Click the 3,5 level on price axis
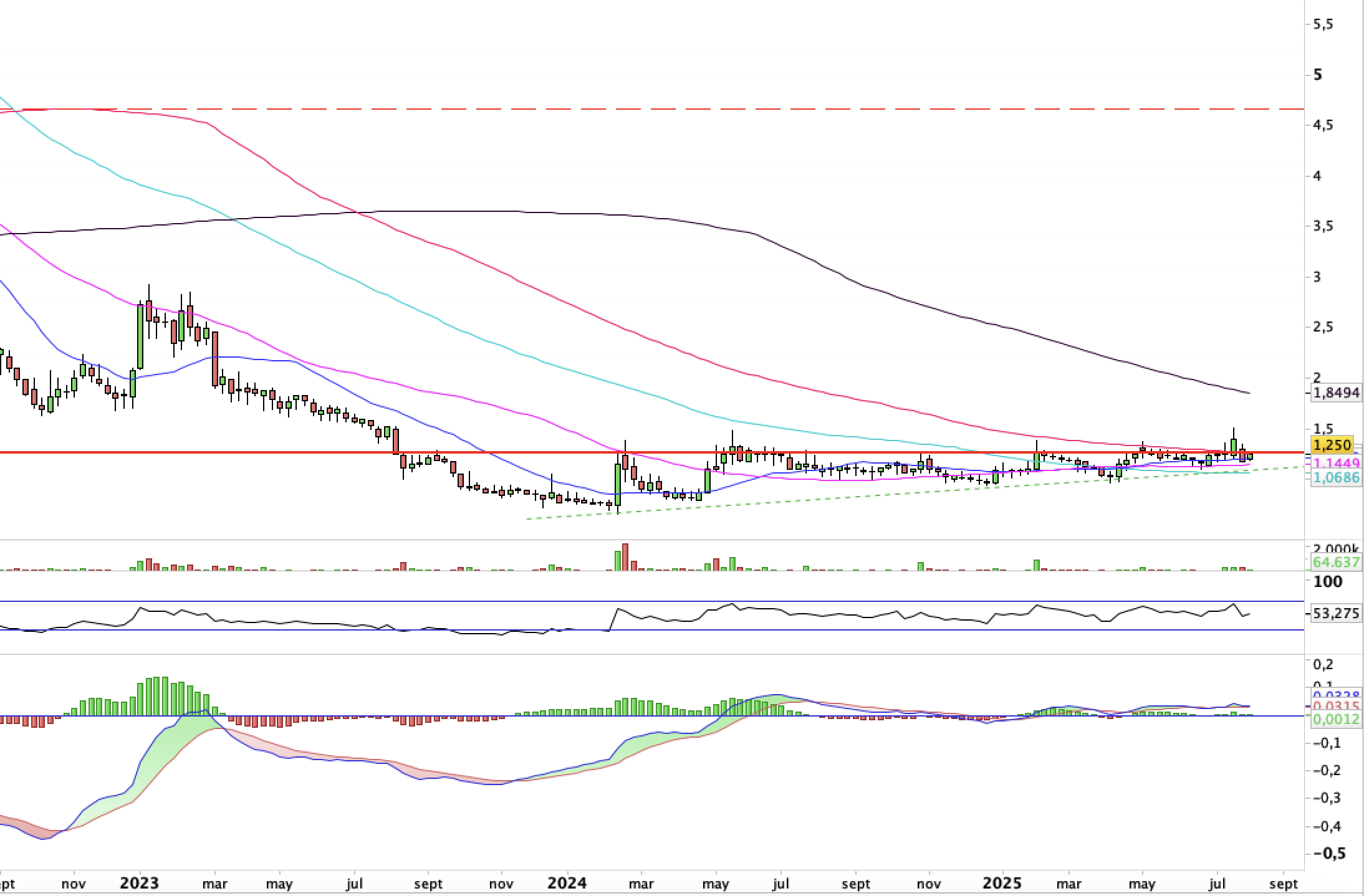 point(1323,226)
